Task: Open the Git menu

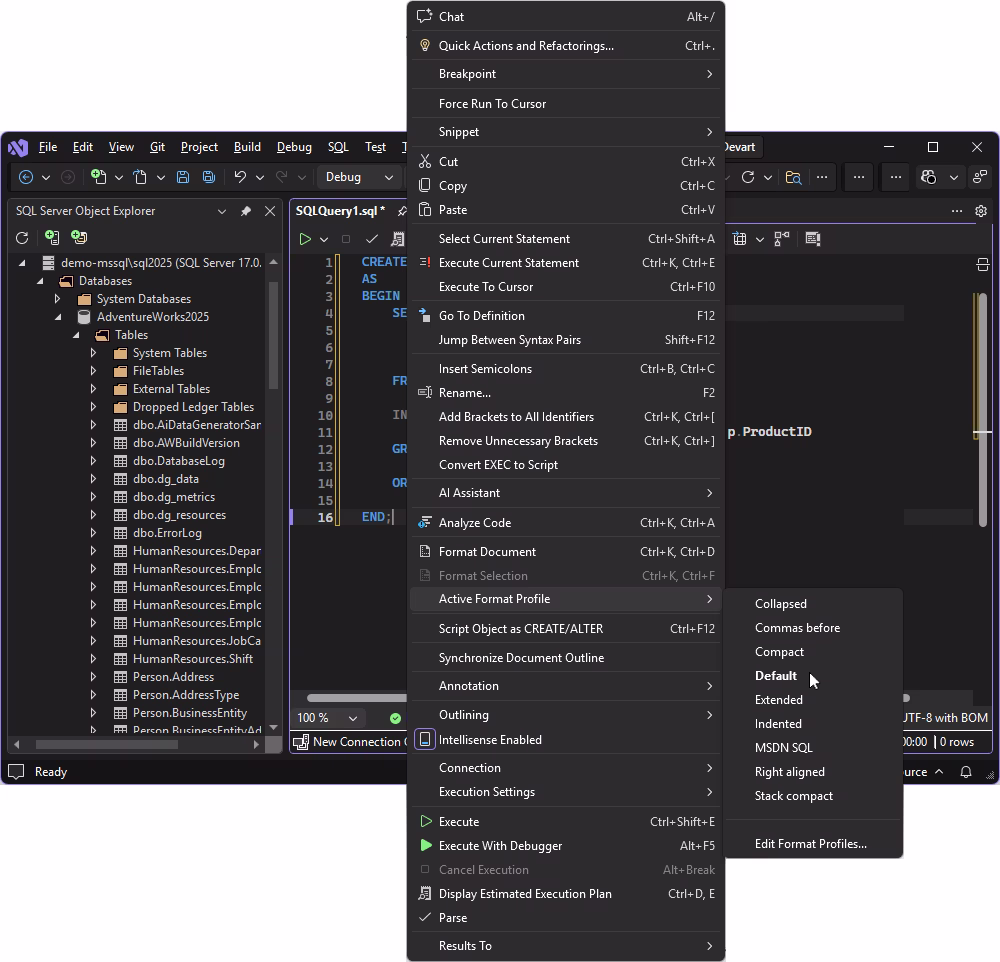Action: (157, 147)
